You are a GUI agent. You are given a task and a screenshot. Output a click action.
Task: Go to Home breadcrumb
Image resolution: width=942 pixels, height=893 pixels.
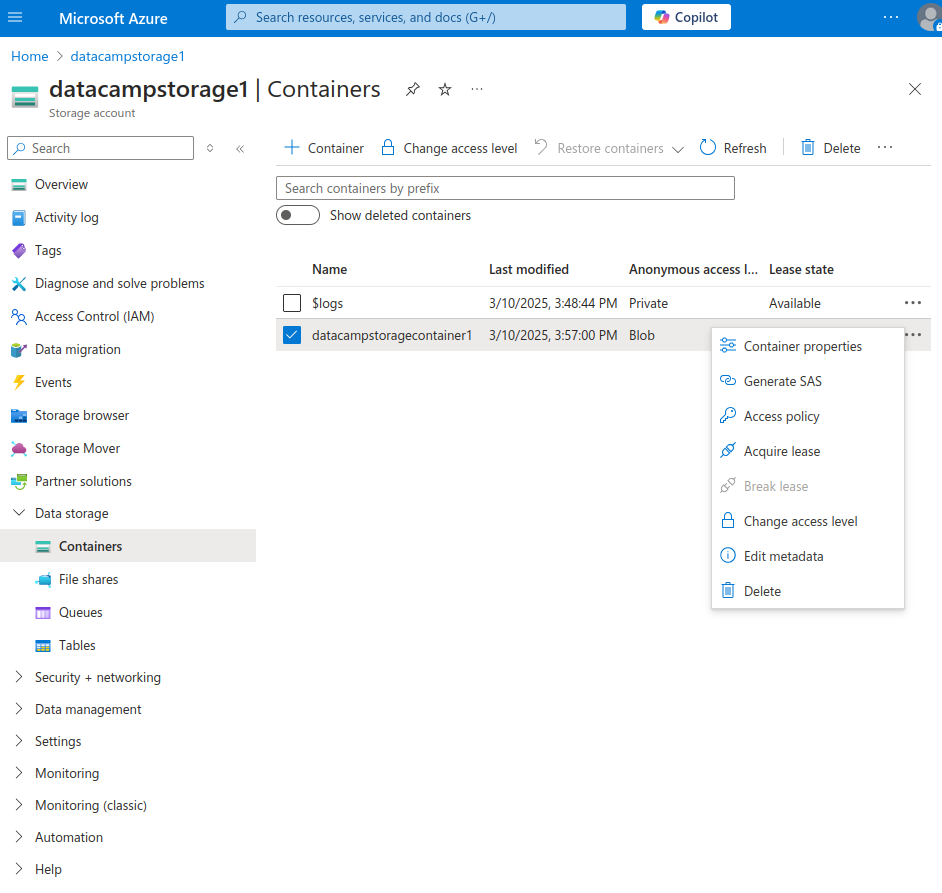(29, 56)
